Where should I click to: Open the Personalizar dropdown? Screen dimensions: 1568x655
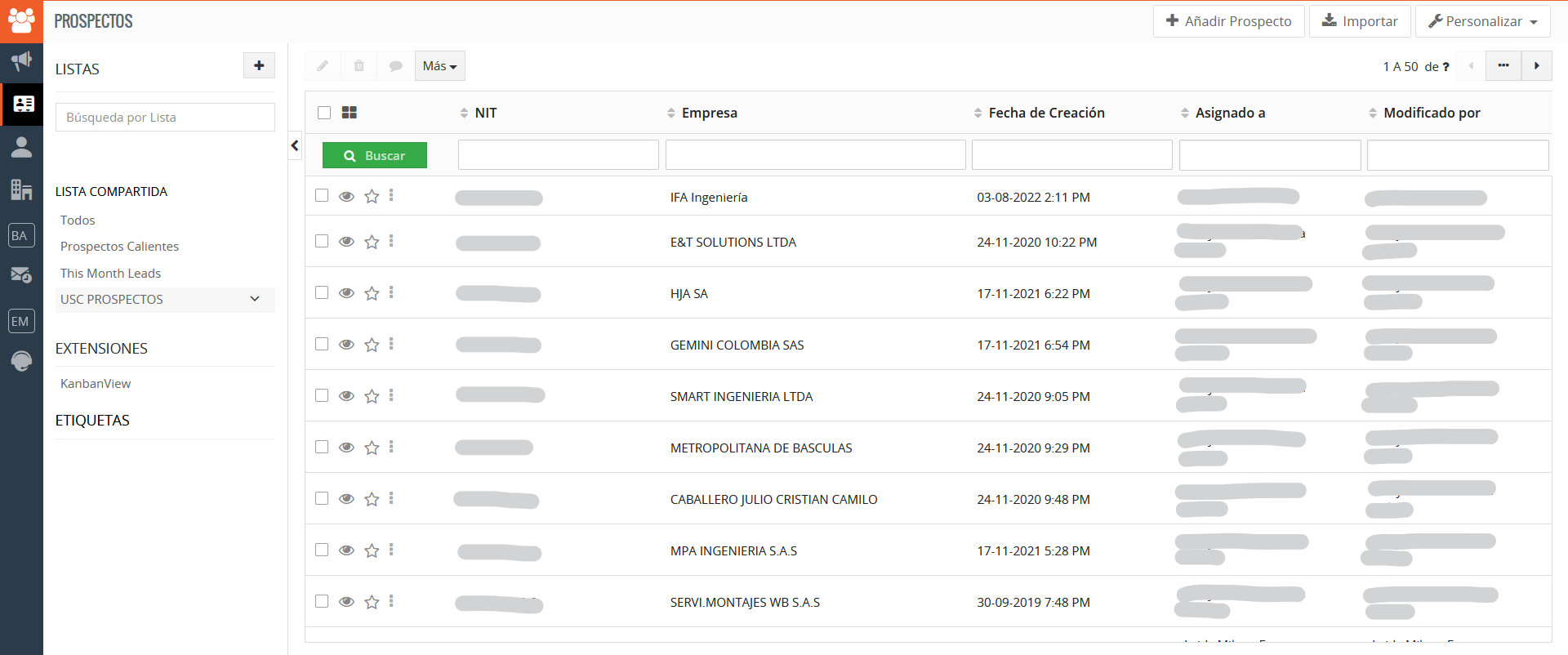pyautogui.click(x=1483, y=21)
